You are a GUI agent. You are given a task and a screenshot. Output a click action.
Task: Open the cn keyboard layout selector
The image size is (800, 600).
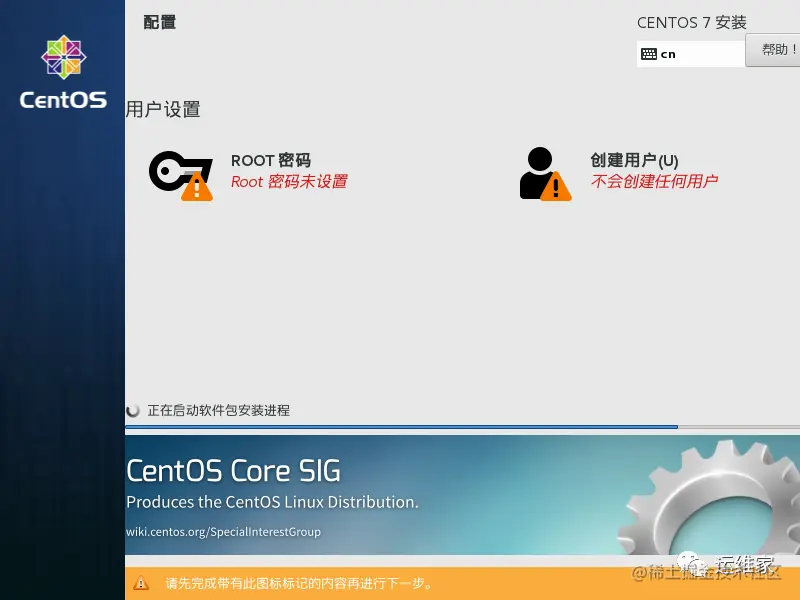tap(690, 53)
